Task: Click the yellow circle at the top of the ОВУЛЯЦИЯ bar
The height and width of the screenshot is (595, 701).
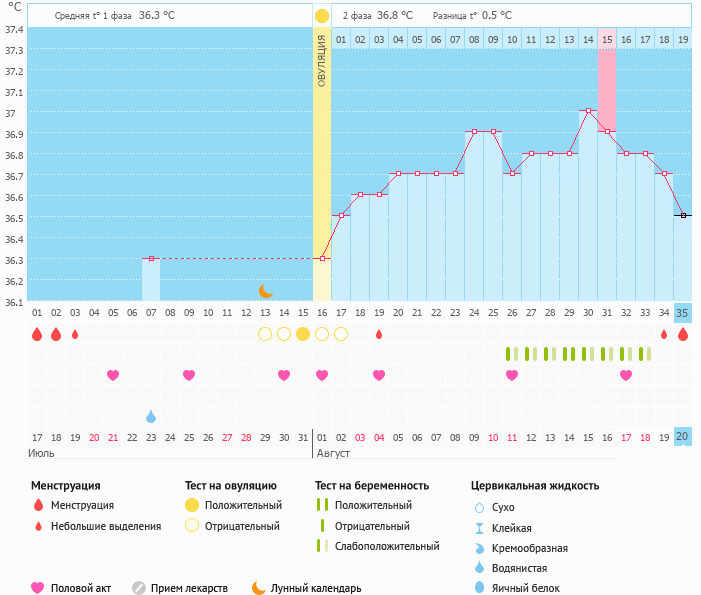Action: pos(321,16)
